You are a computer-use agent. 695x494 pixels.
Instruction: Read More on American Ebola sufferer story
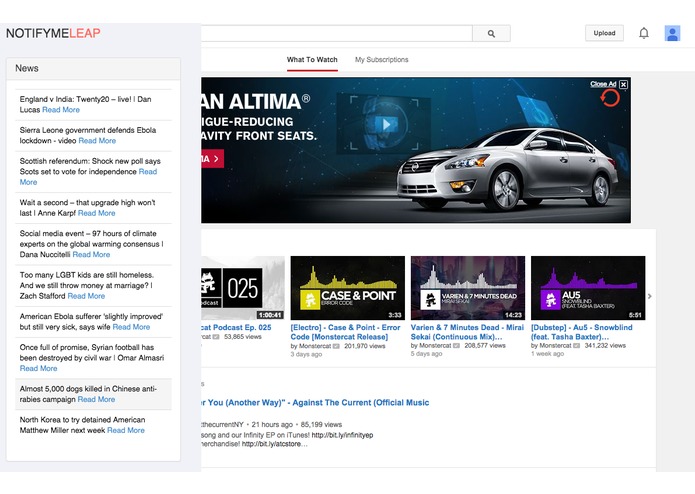[131, 327]
